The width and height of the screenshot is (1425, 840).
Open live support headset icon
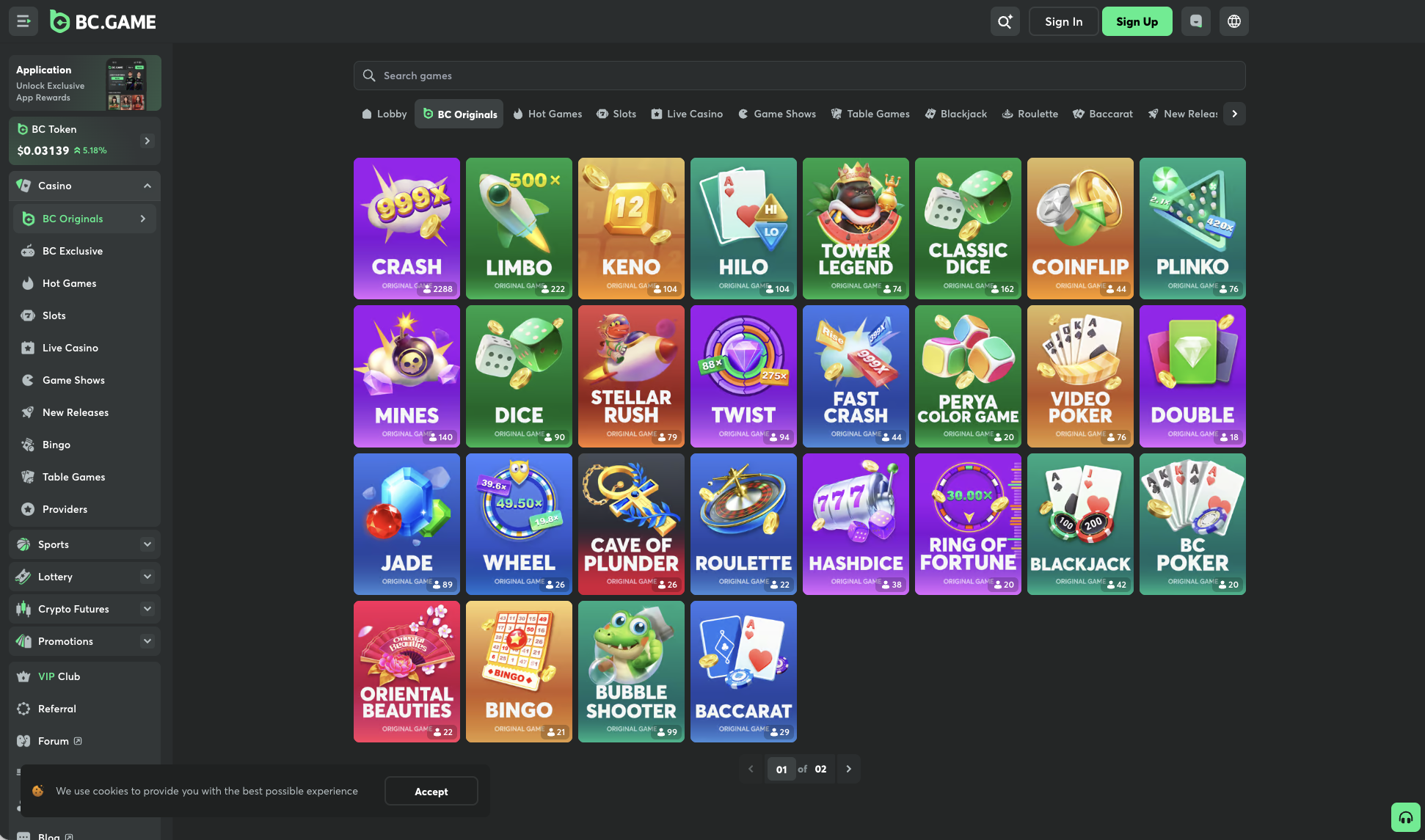pyautogui.click(x=1405, y=817)
